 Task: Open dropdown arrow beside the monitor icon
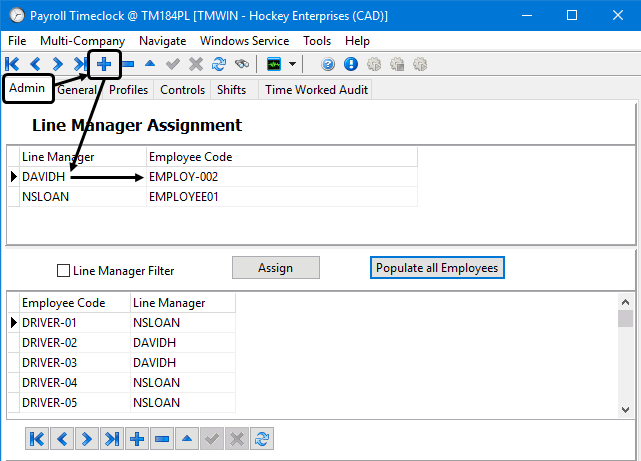[x=292, y=63]
